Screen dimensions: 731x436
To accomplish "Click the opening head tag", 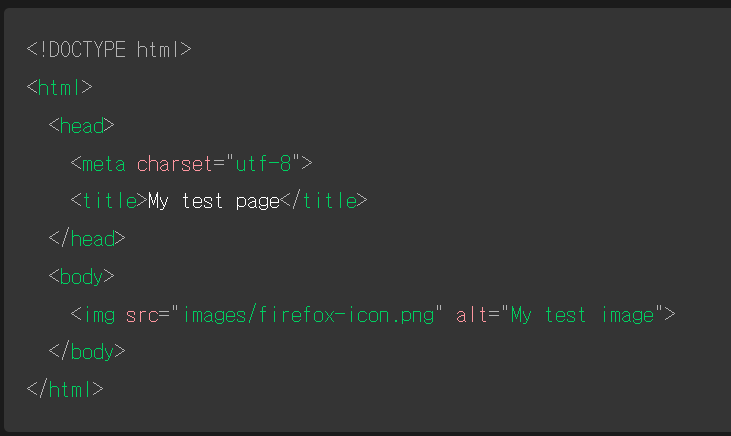I will (82, 125).
